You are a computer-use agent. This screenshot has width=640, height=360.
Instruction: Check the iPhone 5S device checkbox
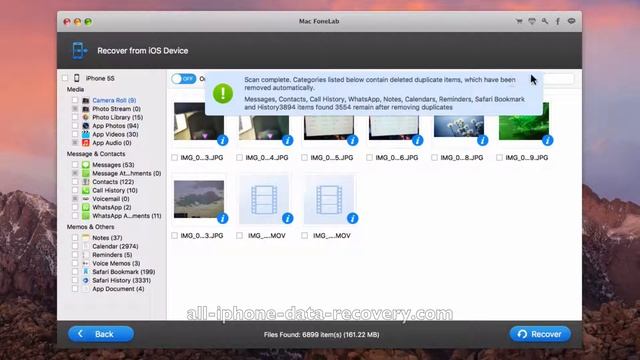(65, 78)
